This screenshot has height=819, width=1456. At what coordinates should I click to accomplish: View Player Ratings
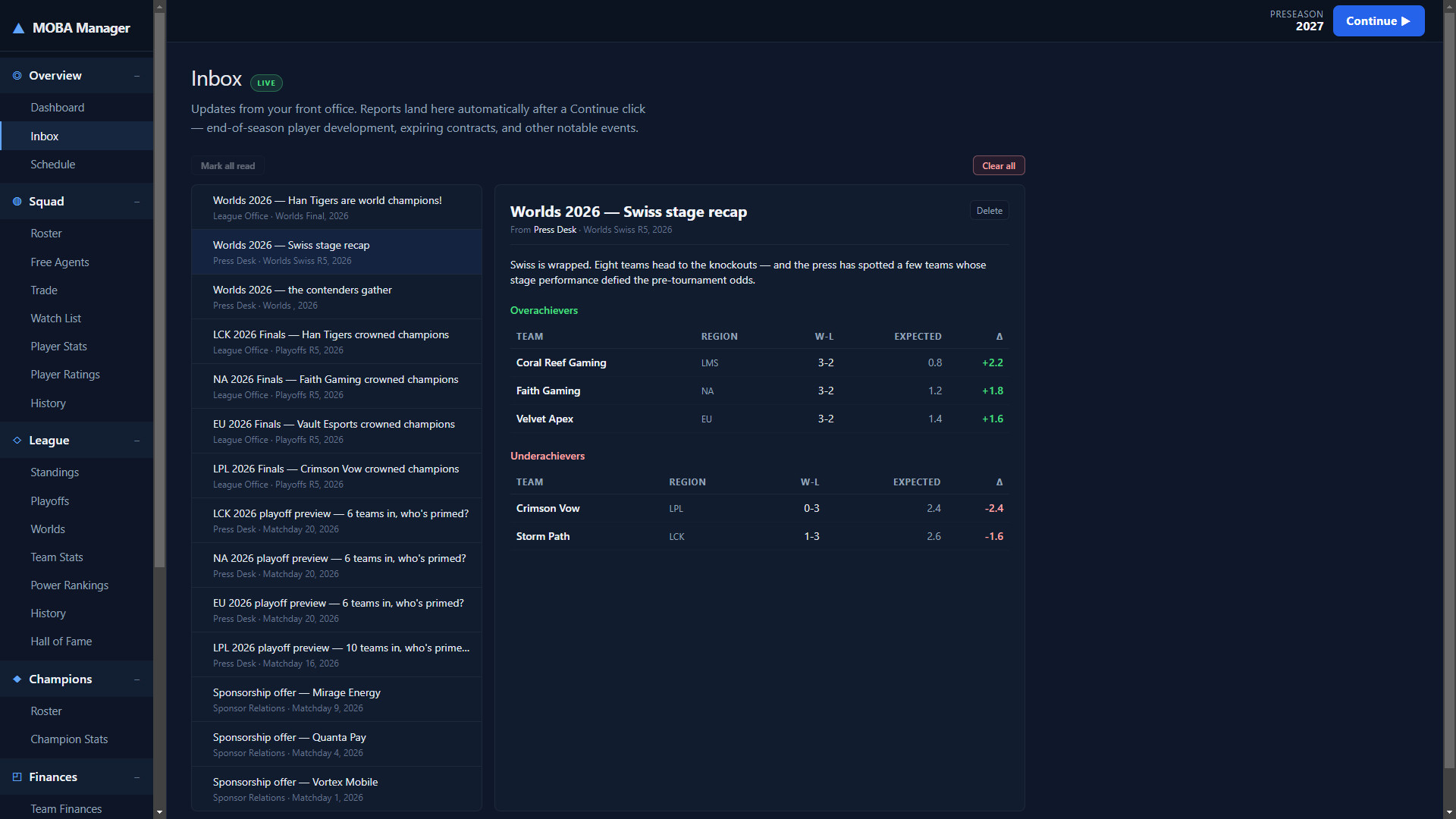pos(77,375)
